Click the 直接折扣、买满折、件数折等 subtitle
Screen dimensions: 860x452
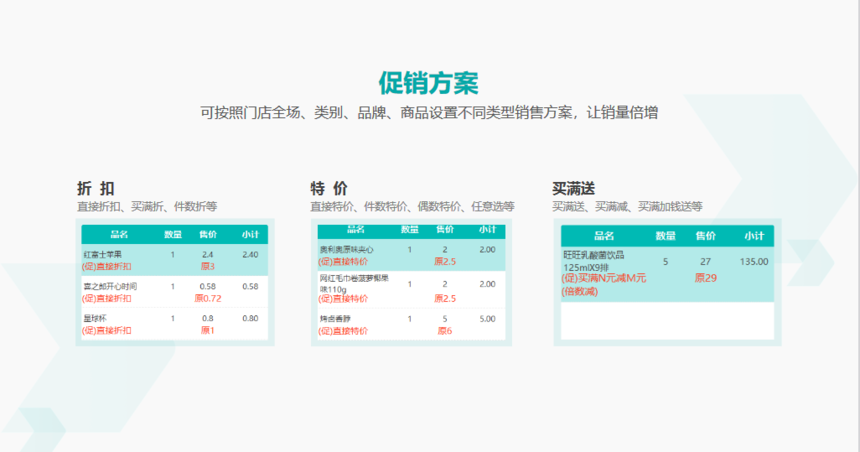click(x=147, y=207)
